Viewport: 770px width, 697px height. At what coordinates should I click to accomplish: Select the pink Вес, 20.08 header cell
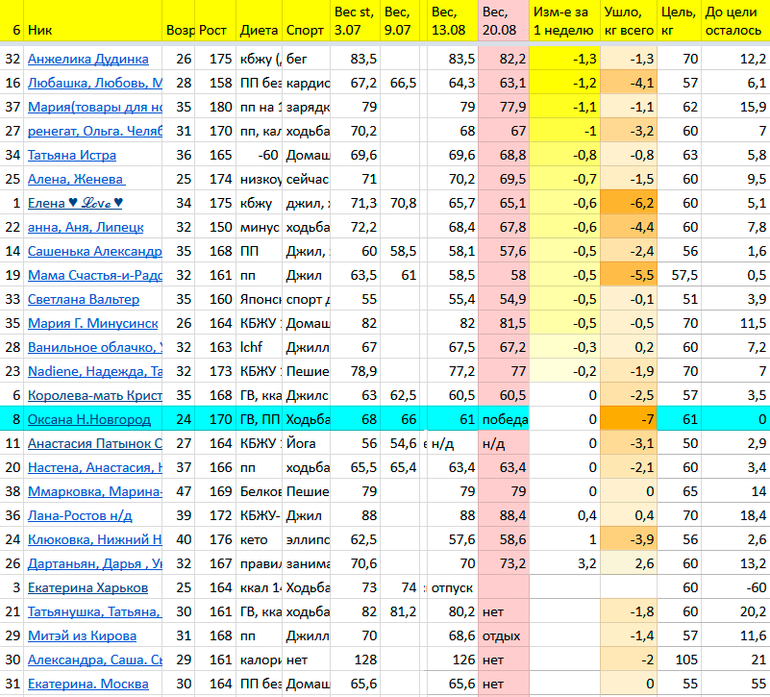pos(503,21)
